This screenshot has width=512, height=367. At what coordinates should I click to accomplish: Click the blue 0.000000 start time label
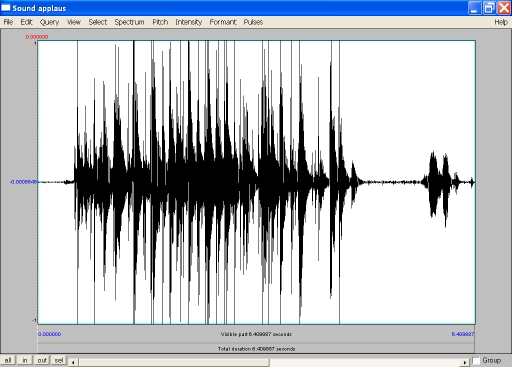pyautogui.click(x=49, y=334)
